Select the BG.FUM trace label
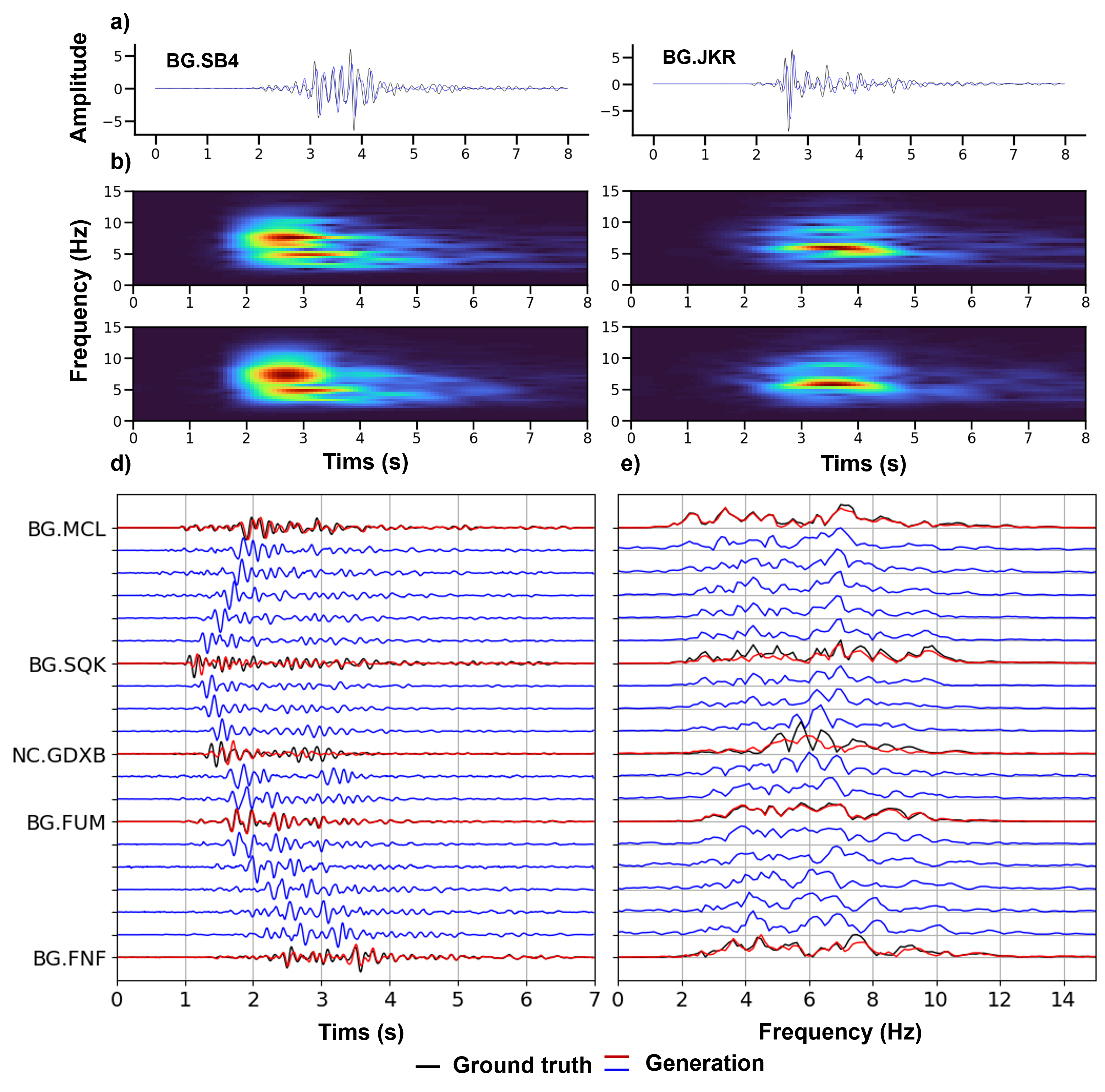Image resolution: width=1105 pixels, height=1092 pixels. point(66,822)
